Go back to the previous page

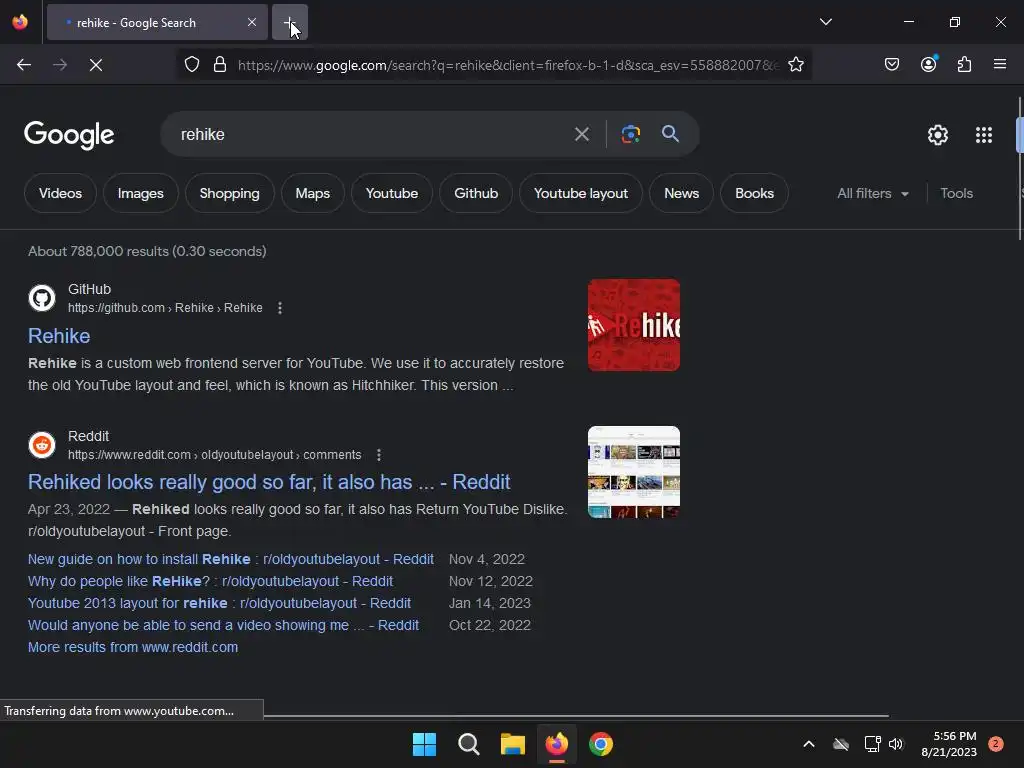point(24,65)
